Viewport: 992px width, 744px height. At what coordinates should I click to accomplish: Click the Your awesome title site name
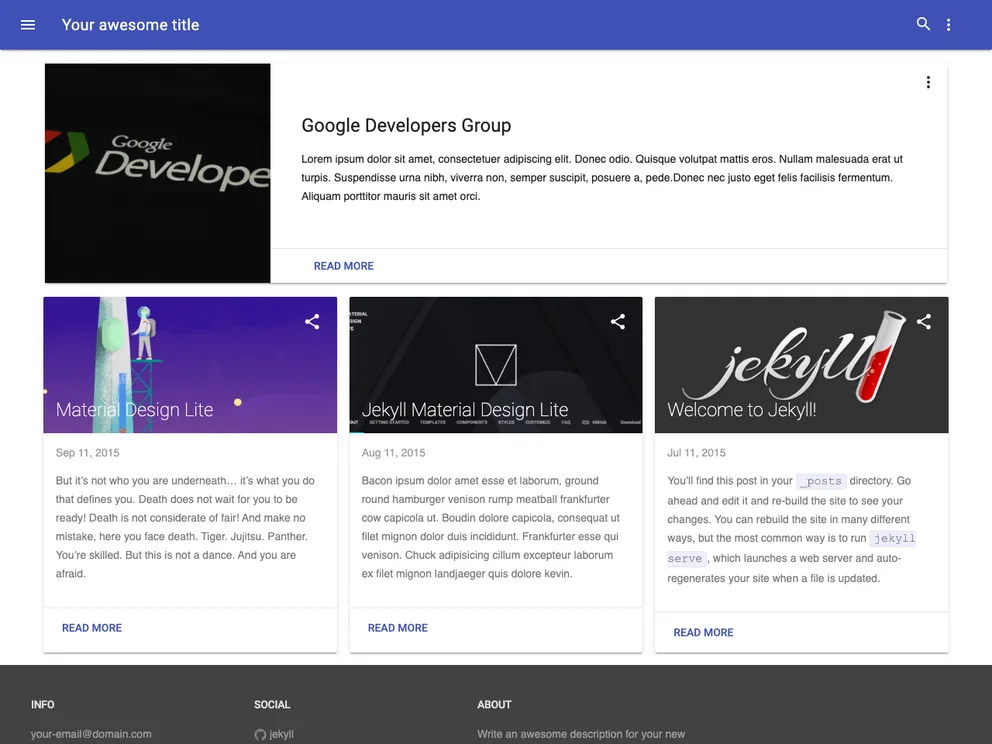coord(130,24)
